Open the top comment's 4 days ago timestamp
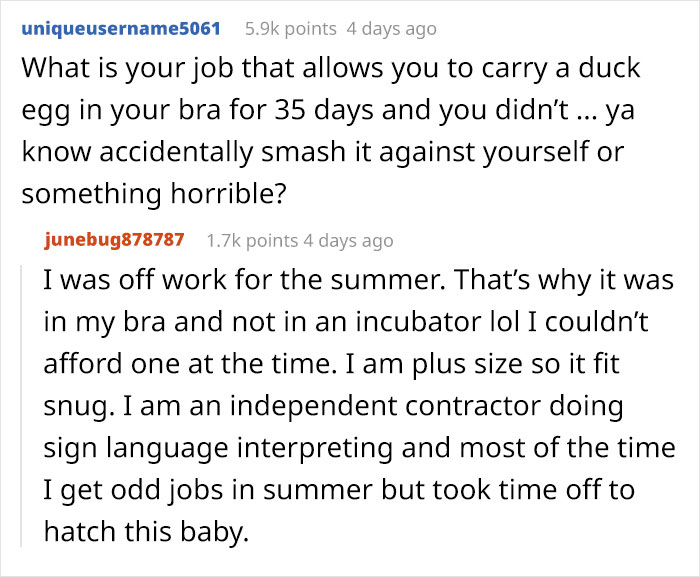 (x=392, y=29)
